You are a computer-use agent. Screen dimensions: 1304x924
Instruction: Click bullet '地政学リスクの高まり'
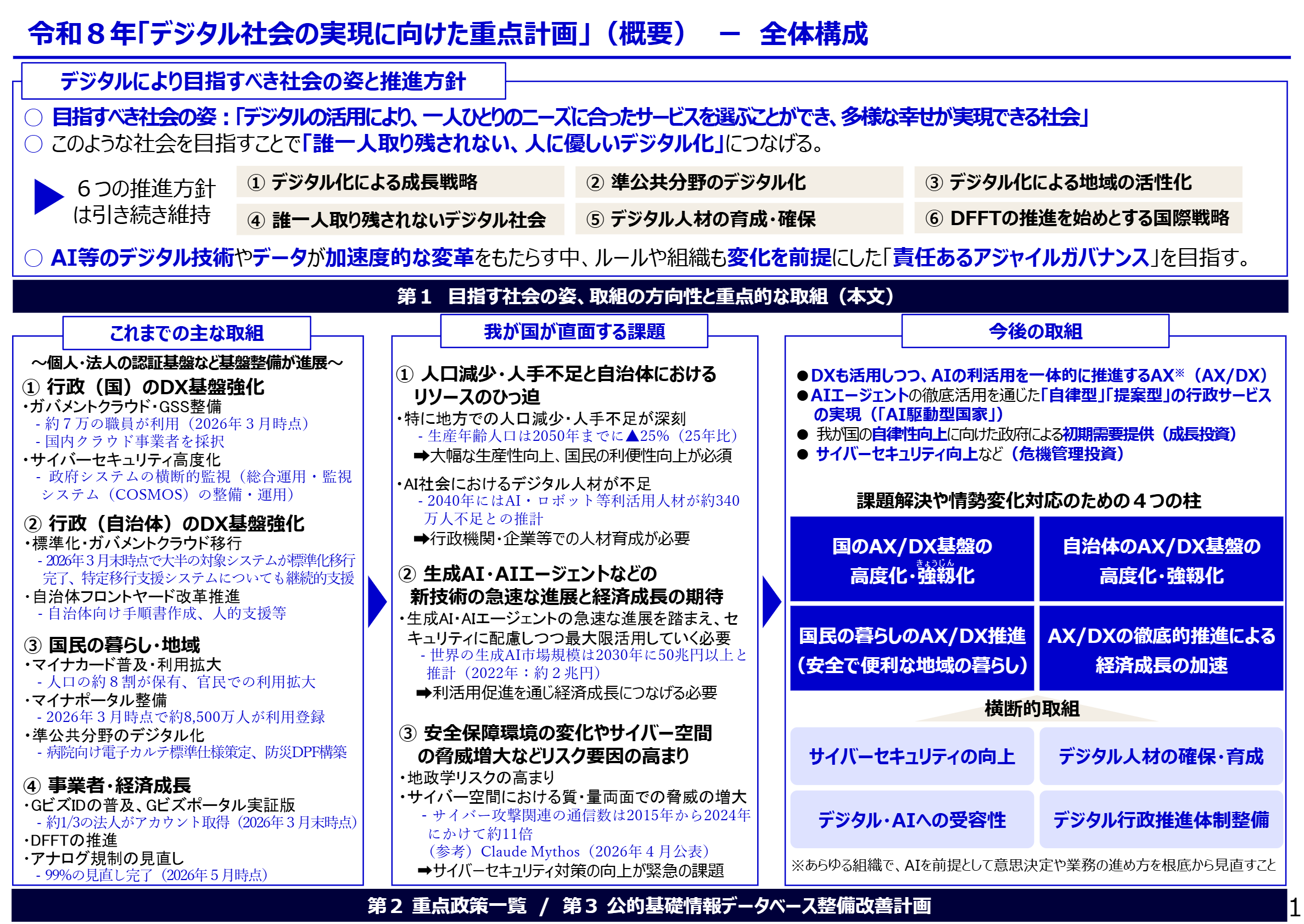tap(477, 778)
